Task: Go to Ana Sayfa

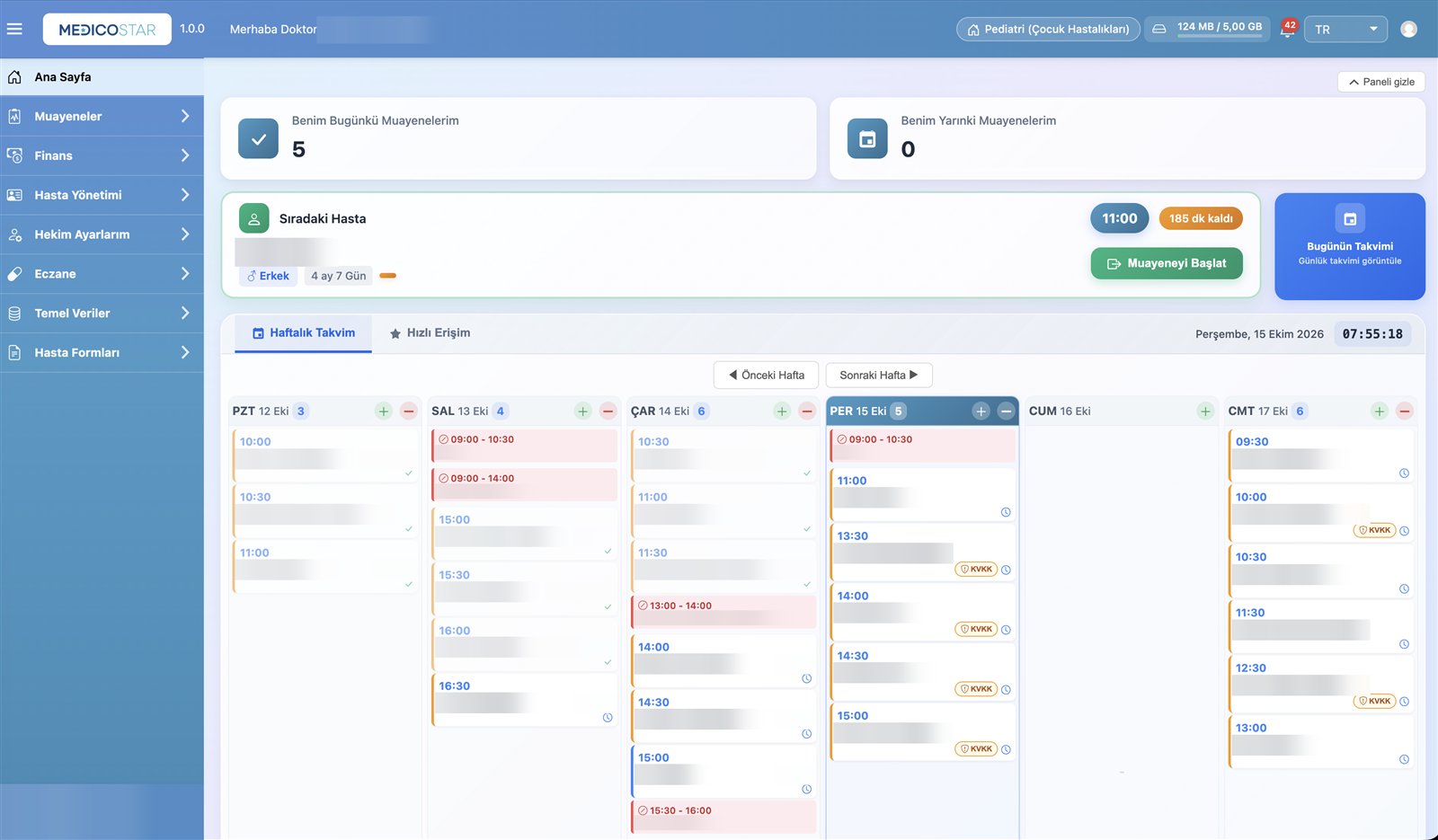Action: click(x=102, y=77)
